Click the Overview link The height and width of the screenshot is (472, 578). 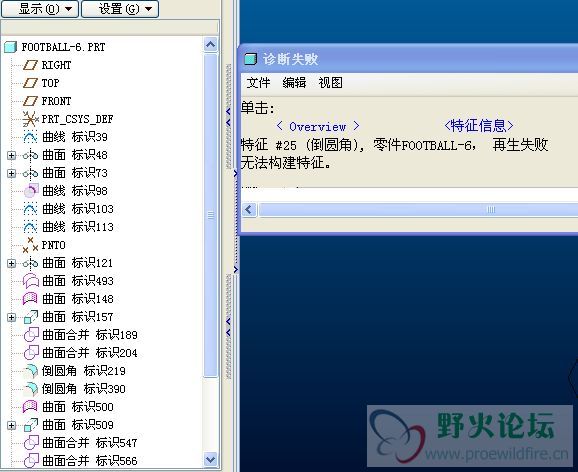click(318, 127)
